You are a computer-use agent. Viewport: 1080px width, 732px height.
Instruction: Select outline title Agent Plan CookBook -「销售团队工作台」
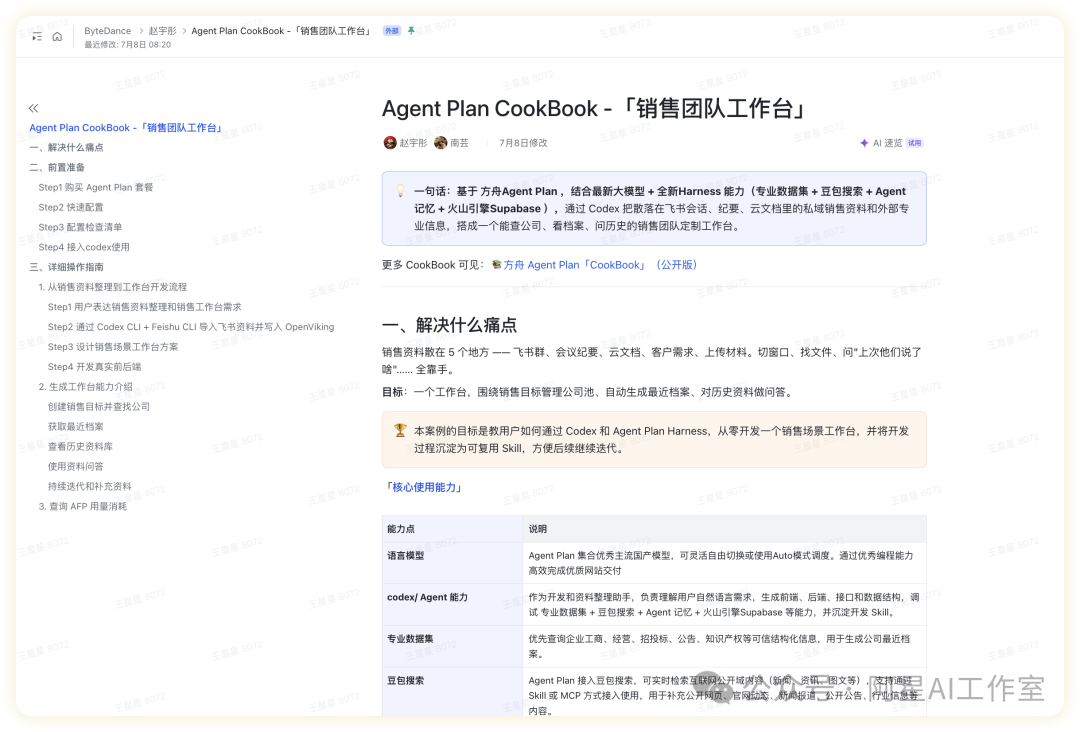127,127
